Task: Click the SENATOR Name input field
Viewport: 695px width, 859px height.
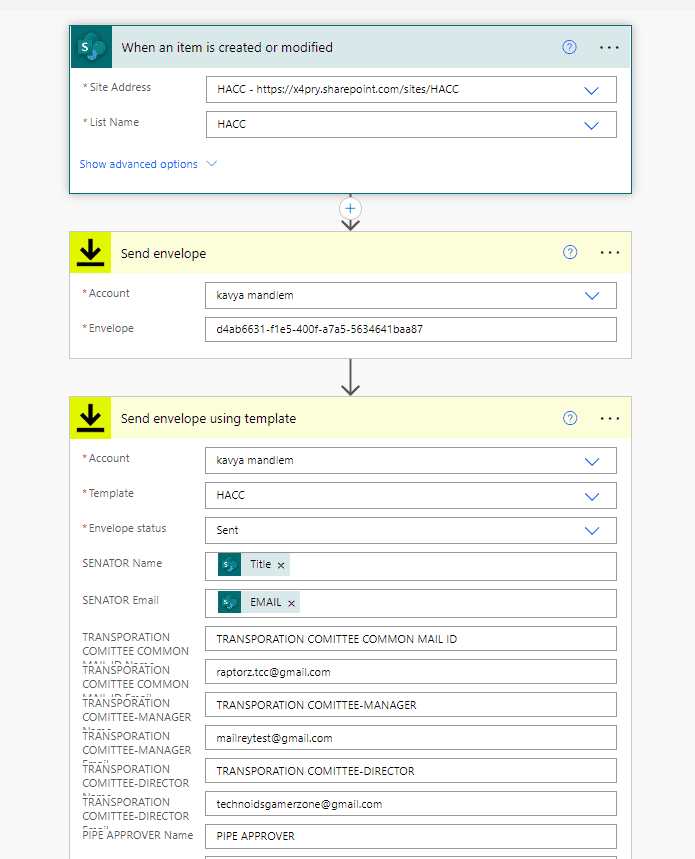Action: click(x=411, y=566)
